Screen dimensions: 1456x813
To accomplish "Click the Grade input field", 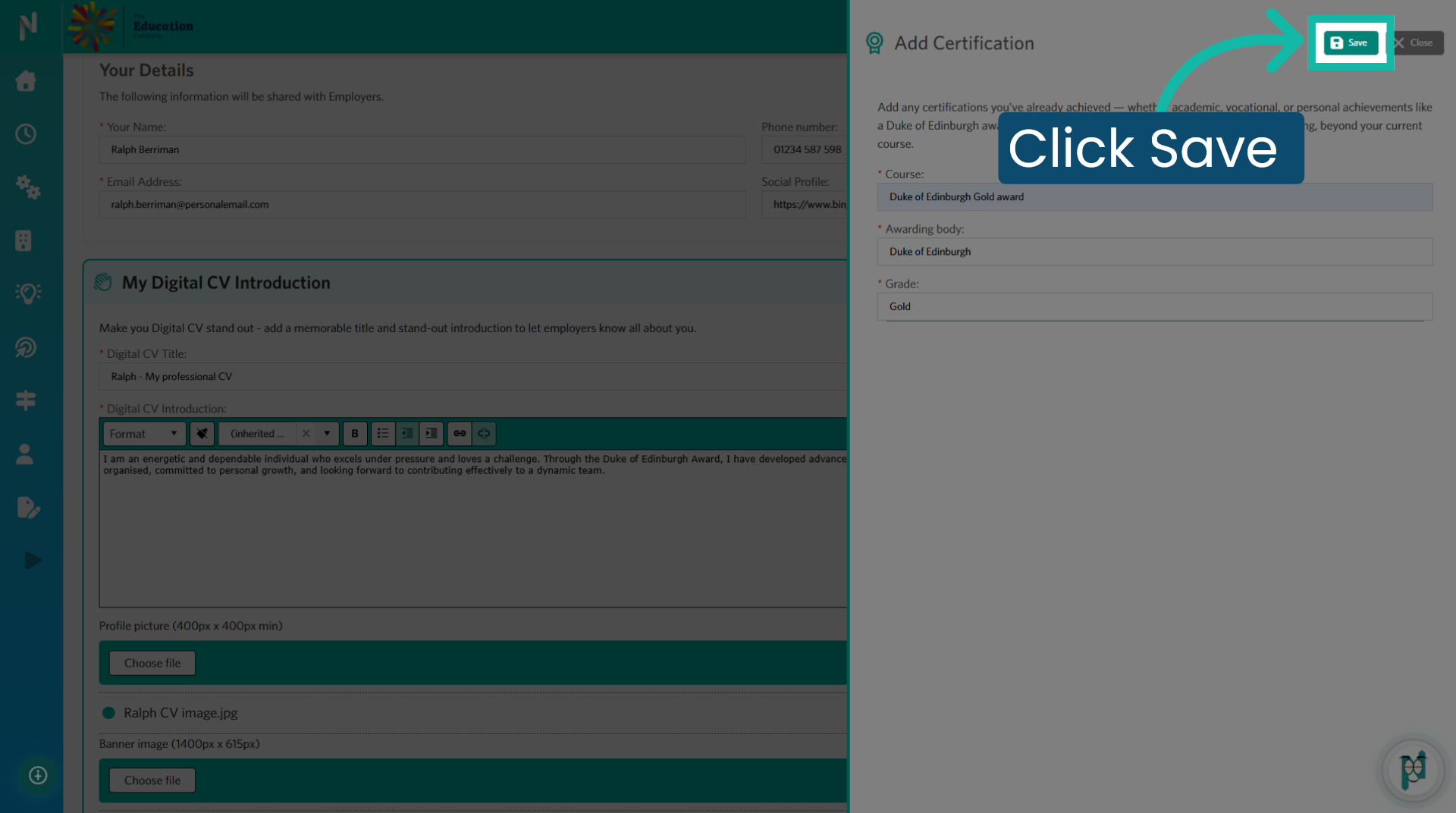I will 1154,306.
